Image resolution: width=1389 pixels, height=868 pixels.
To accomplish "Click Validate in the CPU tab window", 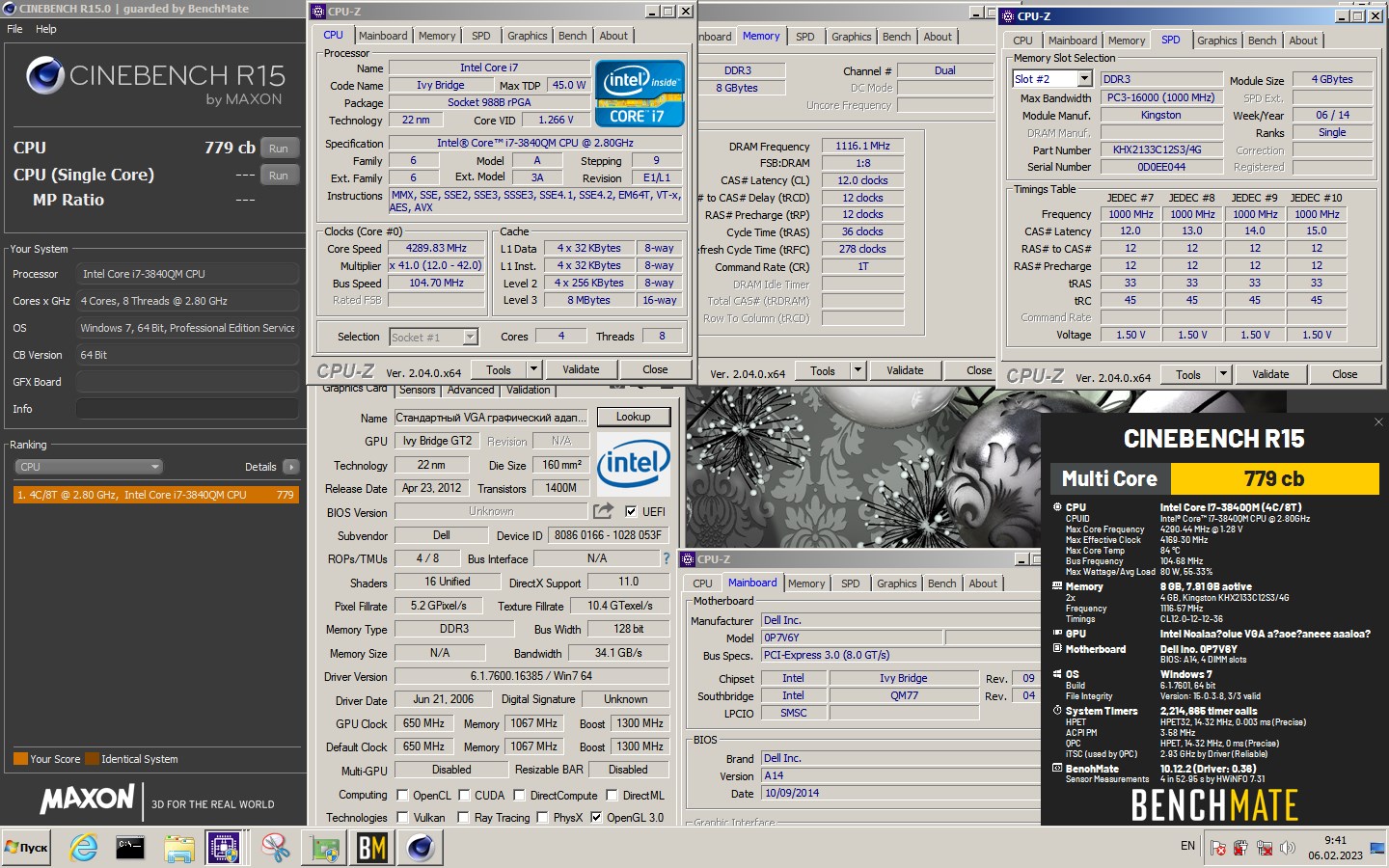I will pos(581,369).
